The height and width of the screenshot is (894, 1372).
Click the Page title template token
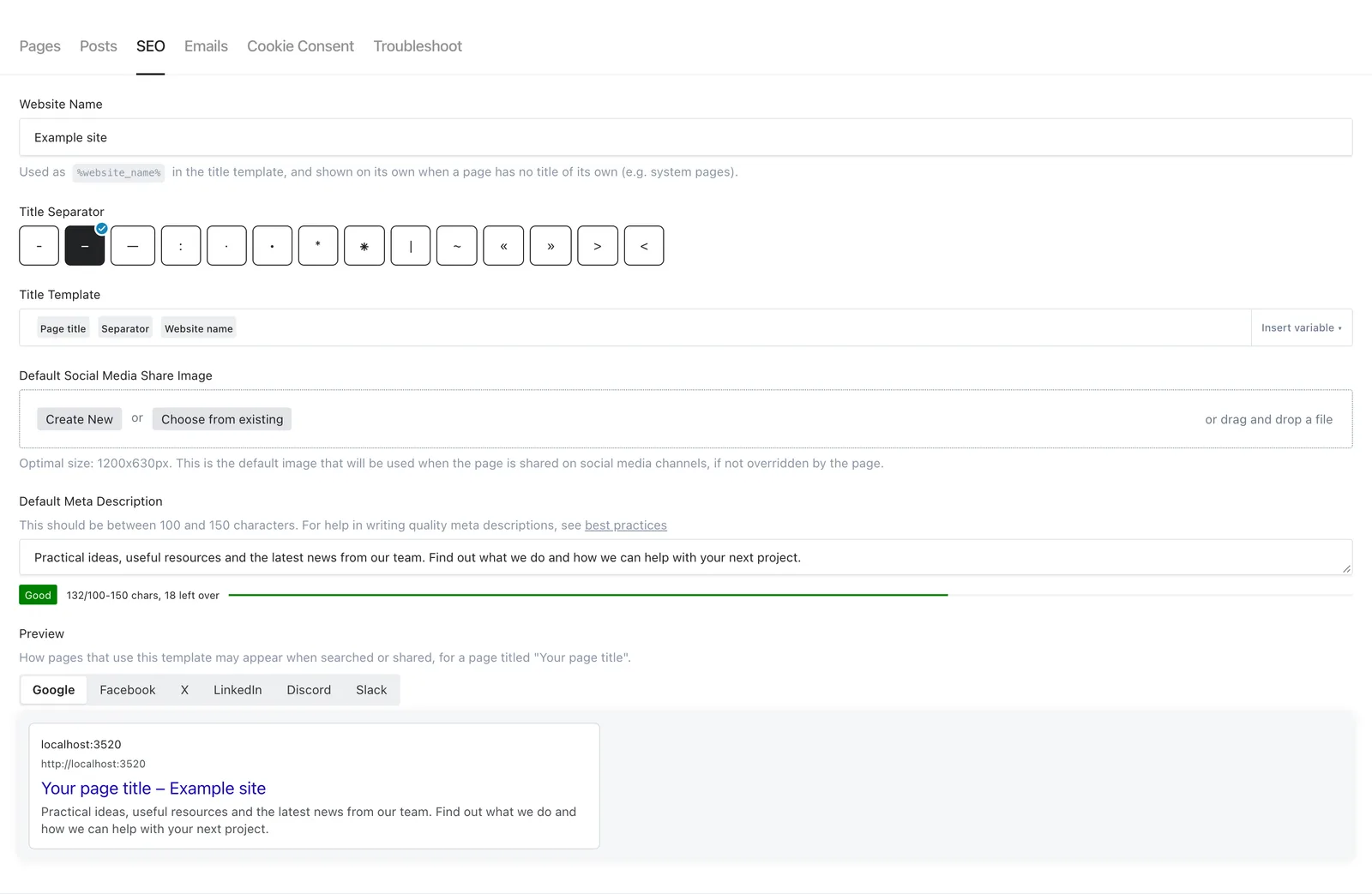tap(63, 328)
